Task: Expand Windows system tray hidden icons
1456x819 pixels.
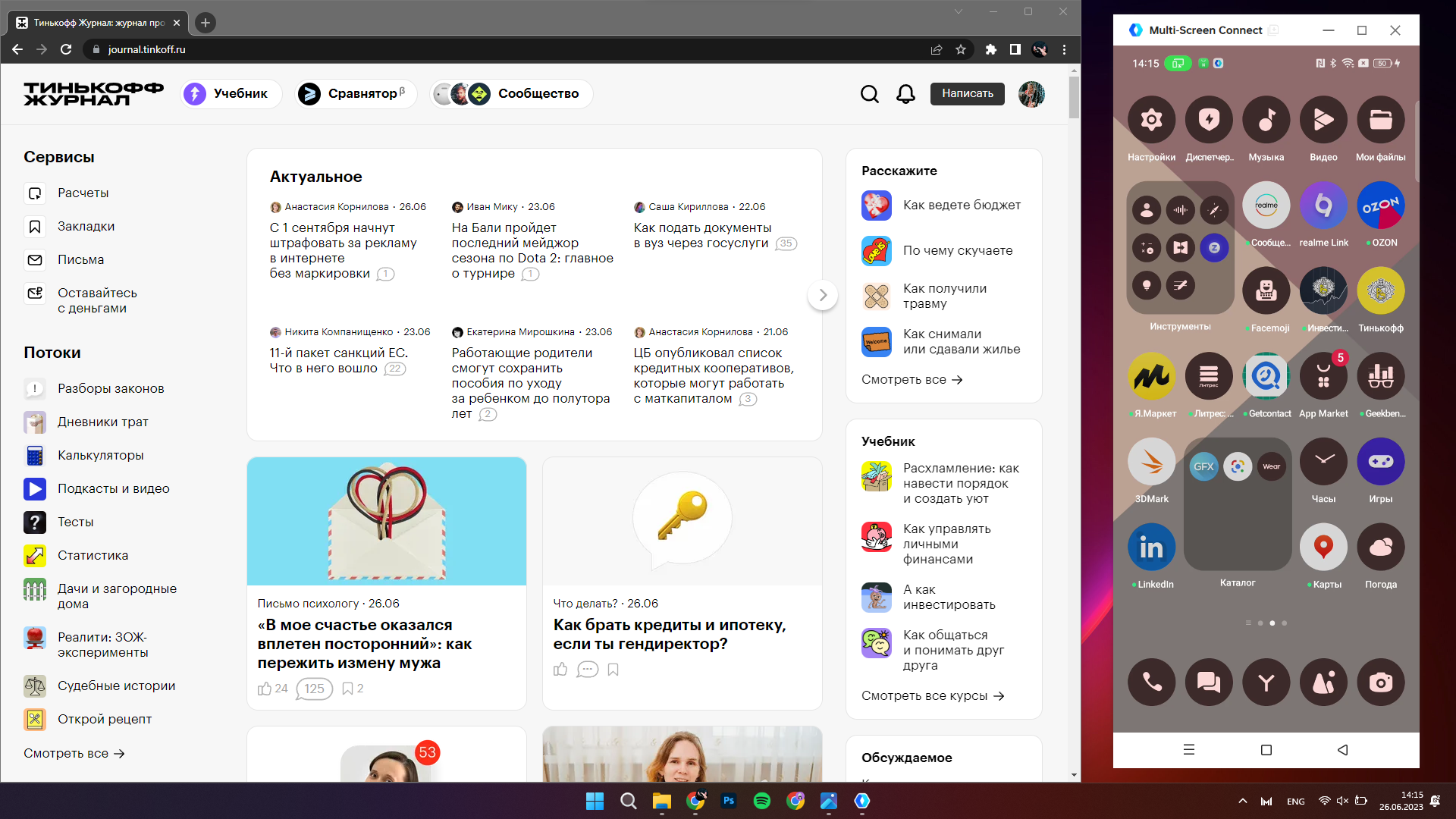Action: point(1242,801)
